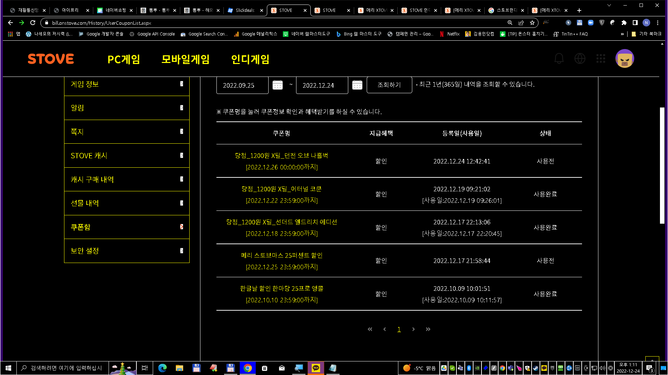Open the language globe icon

(580, 58)
